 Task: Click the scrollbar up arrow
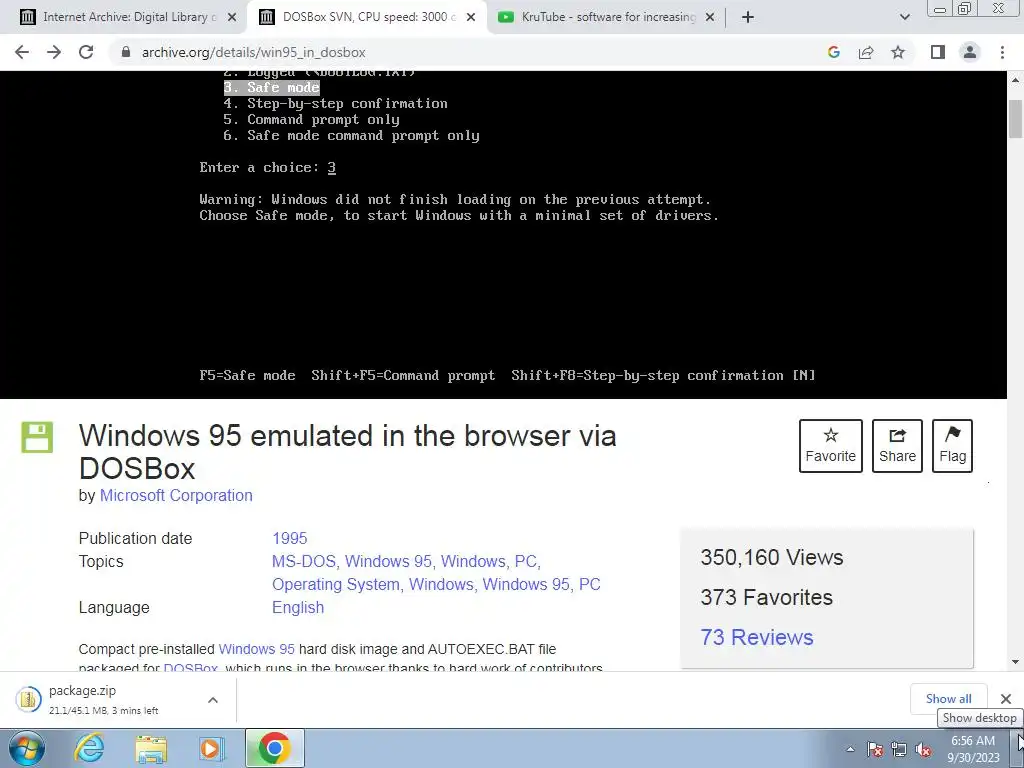(1015, 79)
